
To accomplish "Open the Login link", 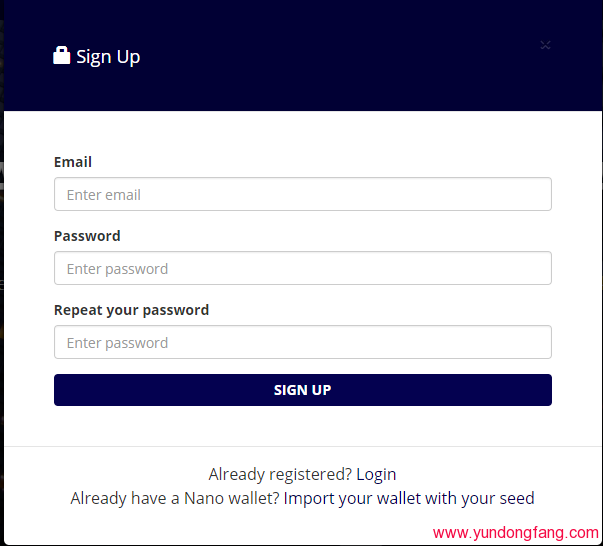I will pyautogui.click(x=376, y=474).
